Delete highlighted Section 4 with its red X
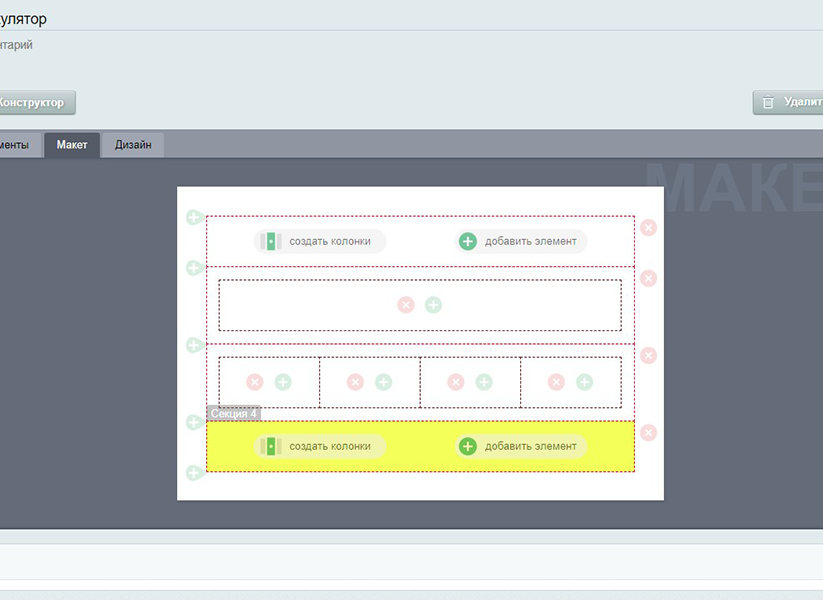 (x=649, y=433)
